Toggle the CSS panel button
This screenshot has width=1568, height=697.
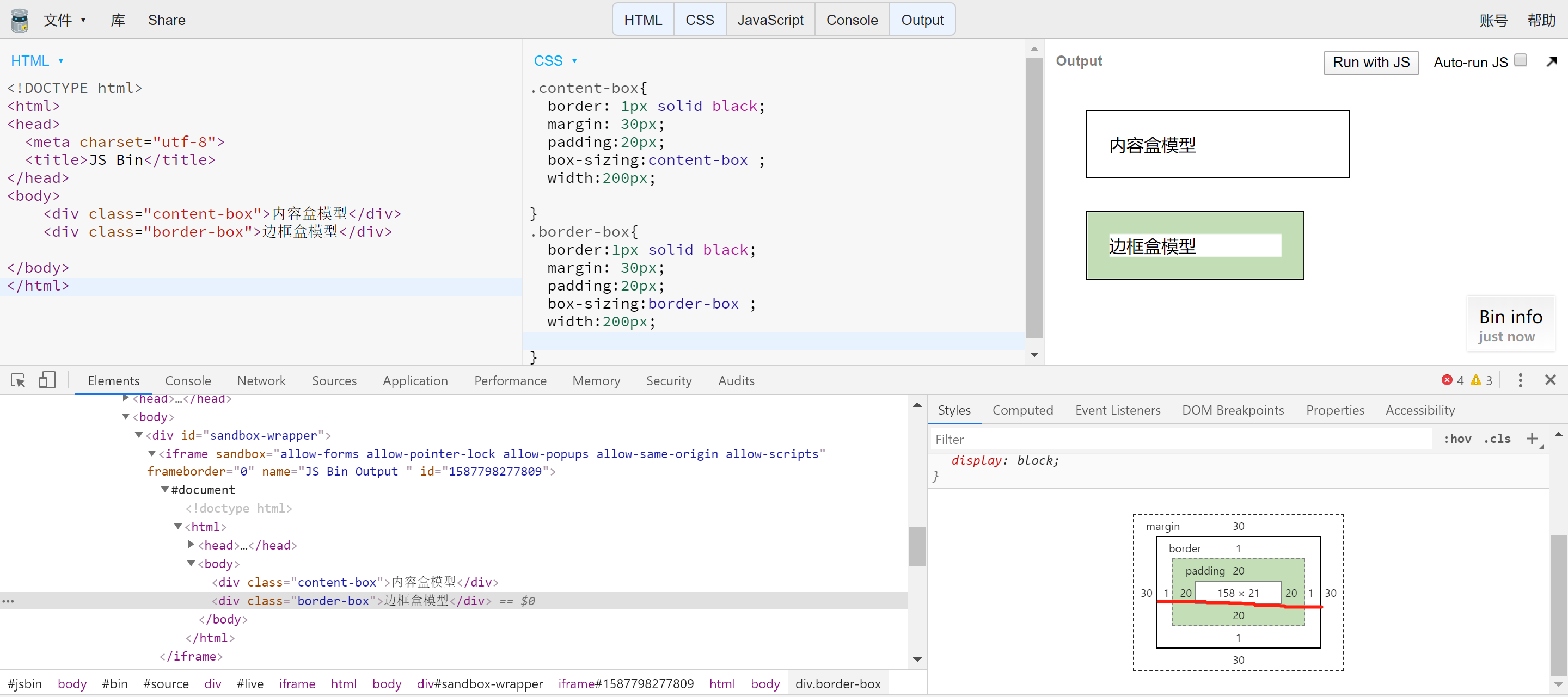coord(700,20)
